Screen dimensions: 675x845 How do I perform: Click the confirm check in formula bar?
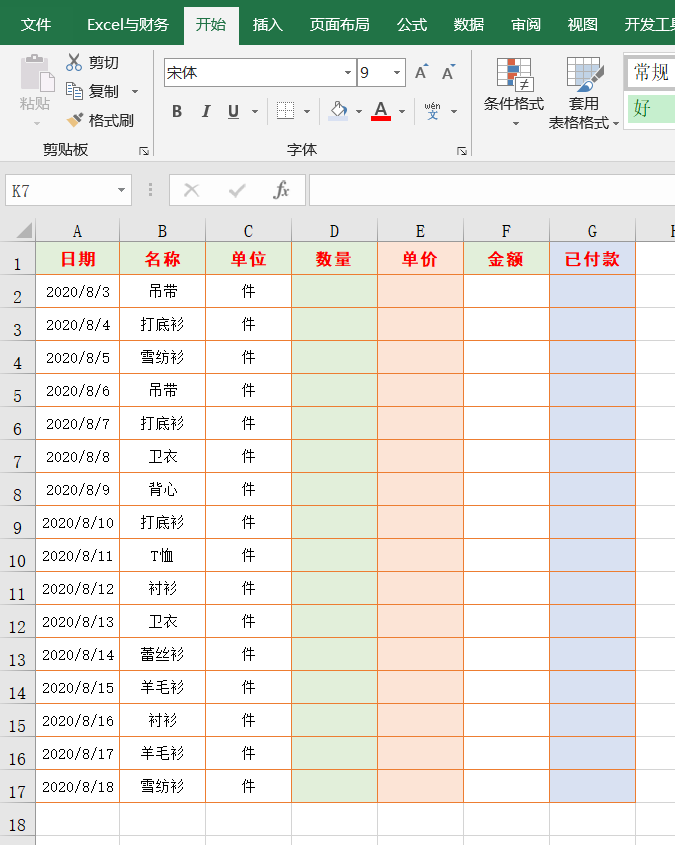pyautogui.click(x=236, y=190)
